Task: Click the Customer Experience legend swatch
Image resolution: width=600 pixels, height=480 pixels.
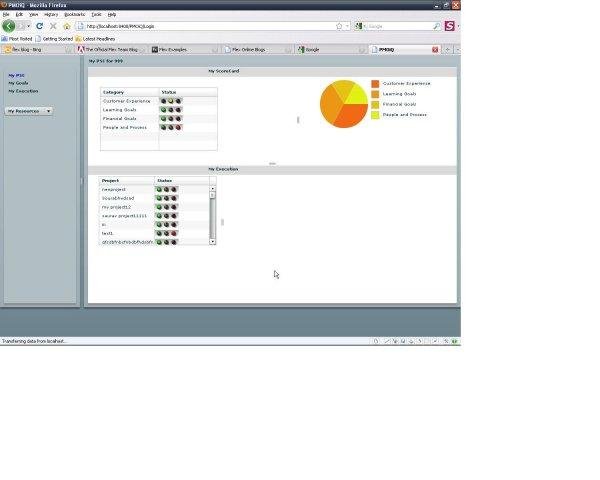Action: coord(375,83)
